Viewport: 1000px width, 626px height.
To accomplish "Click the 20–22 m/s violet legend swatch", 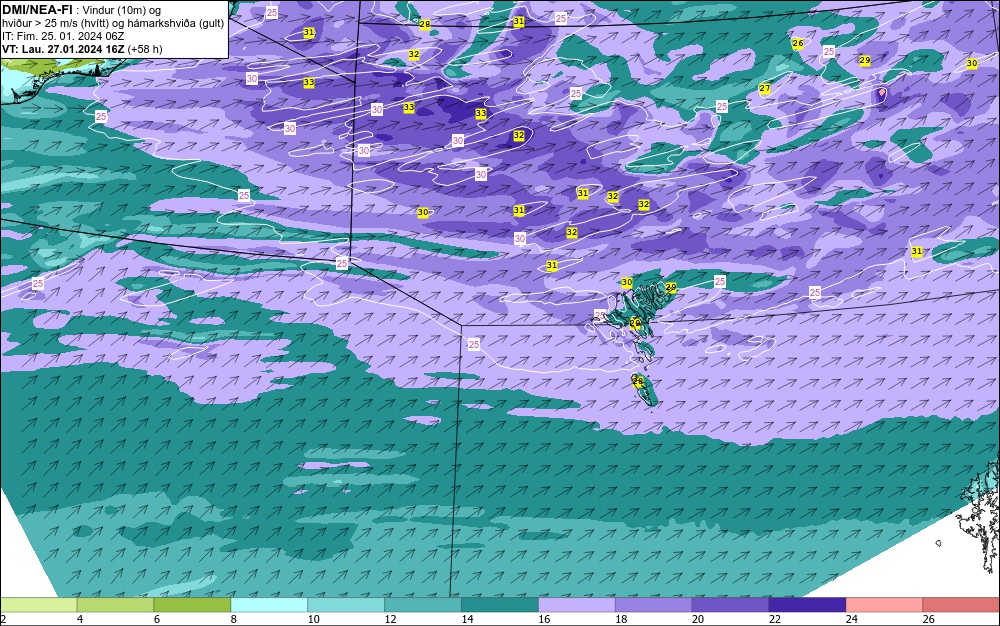I will (x=730, y=605).
